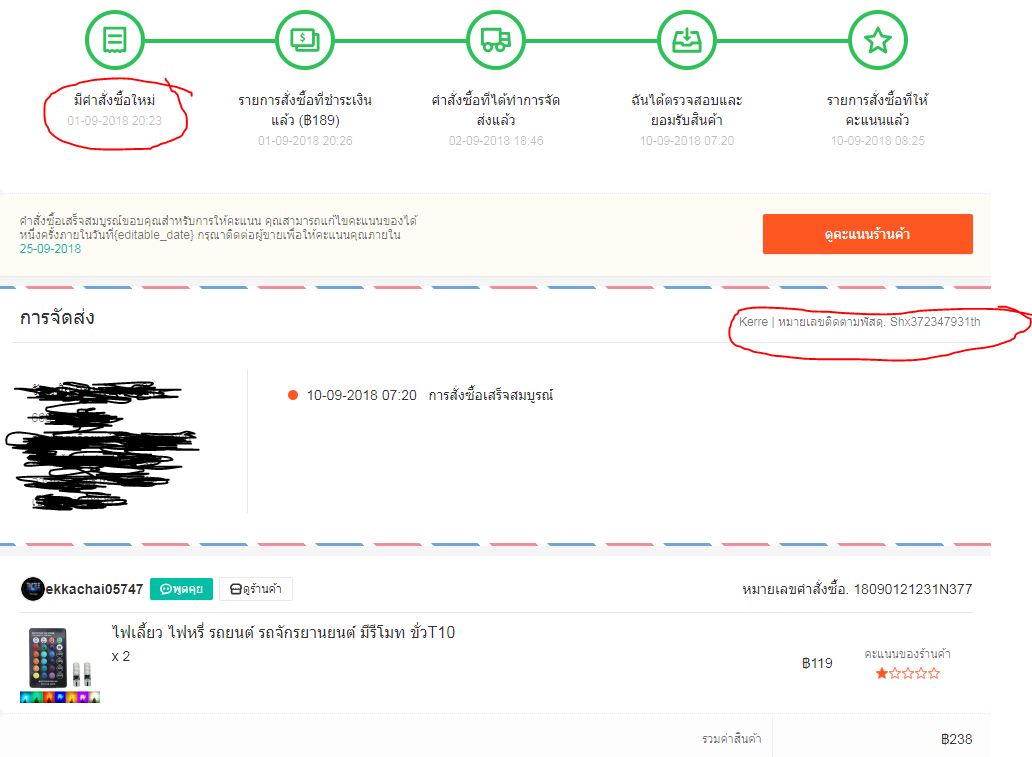Open the orange shop rating button
This screenshot has height=757, width=1032.
(867, 234)
